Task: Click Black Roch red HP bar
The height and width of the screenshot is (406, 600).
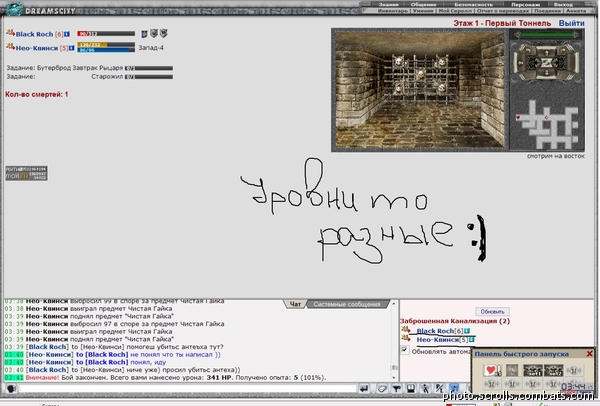Action: tap(106, 34)
